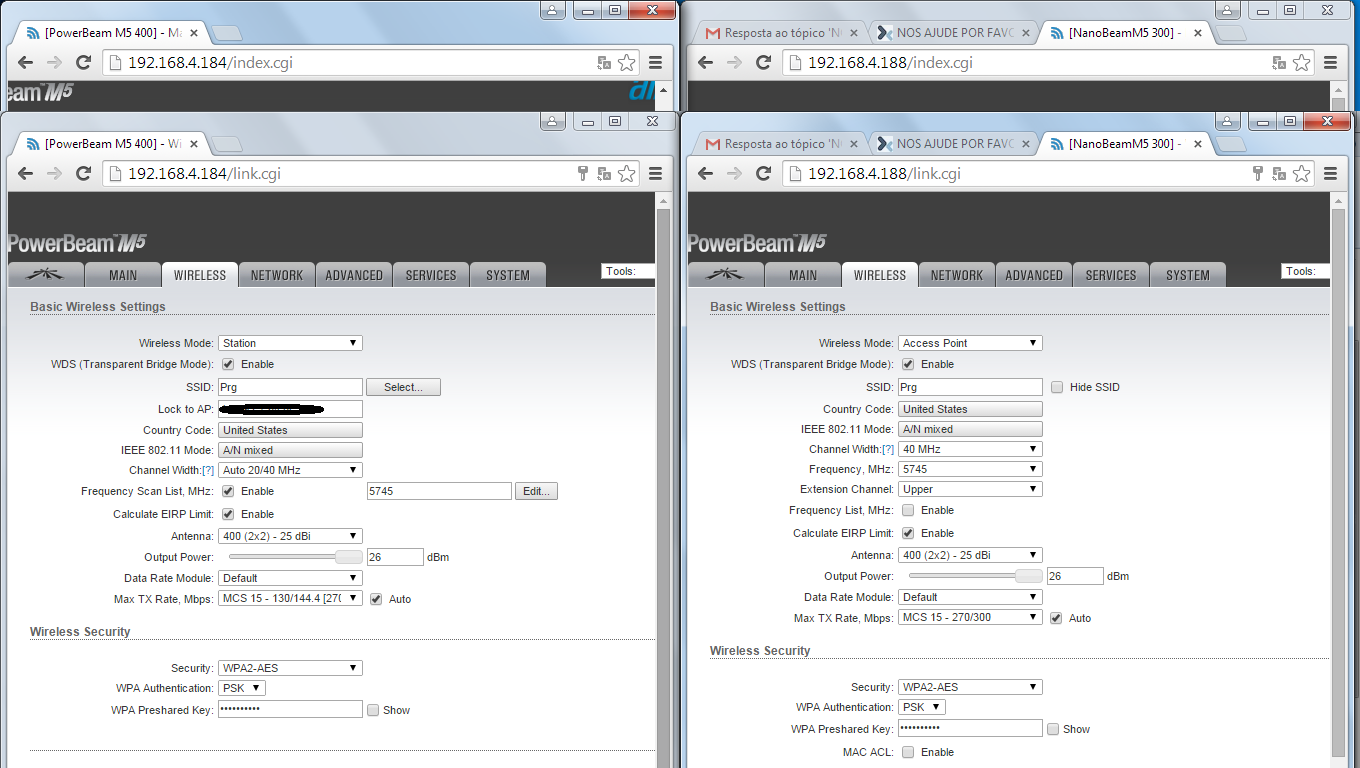Reload the 192.168.4.188/link.cgi page
Image resolution: width=1360 pixels, height=768 pixels.
click(764, 173)
